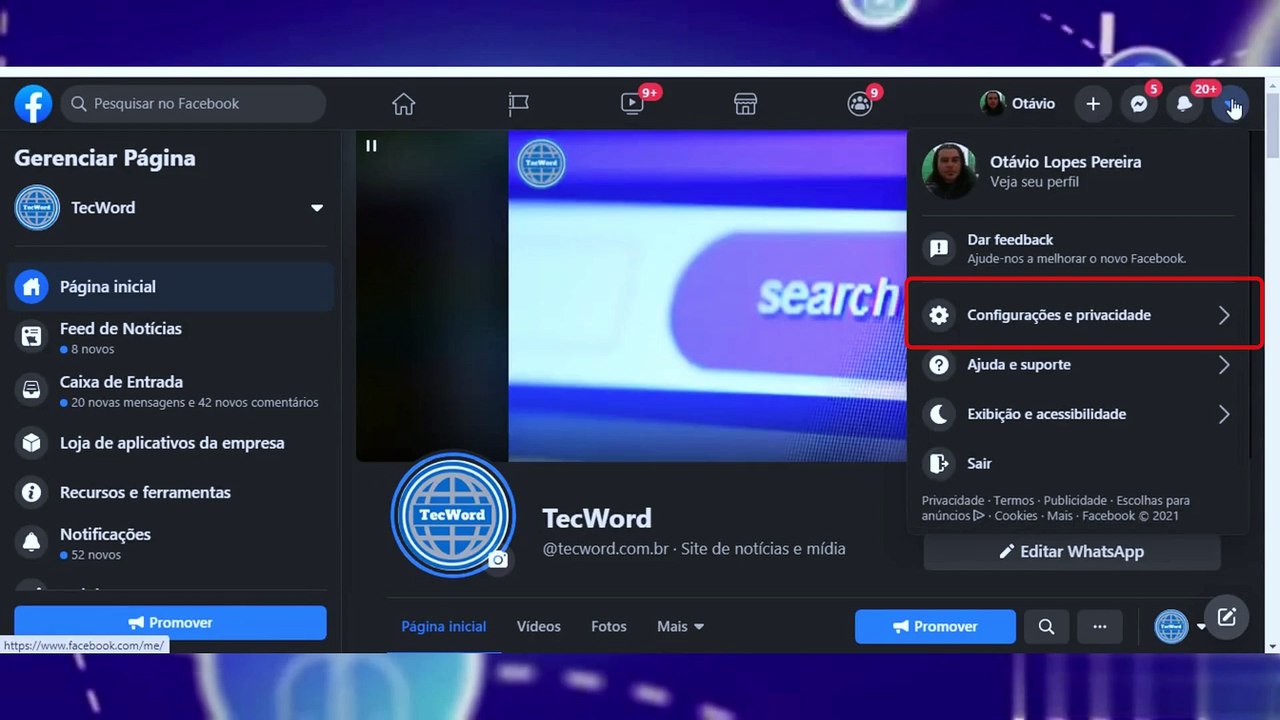This screenshot has height=720, width=1280.
Task: Click the Editar WhatsApp button
Action: click(x=1072, y=552)
